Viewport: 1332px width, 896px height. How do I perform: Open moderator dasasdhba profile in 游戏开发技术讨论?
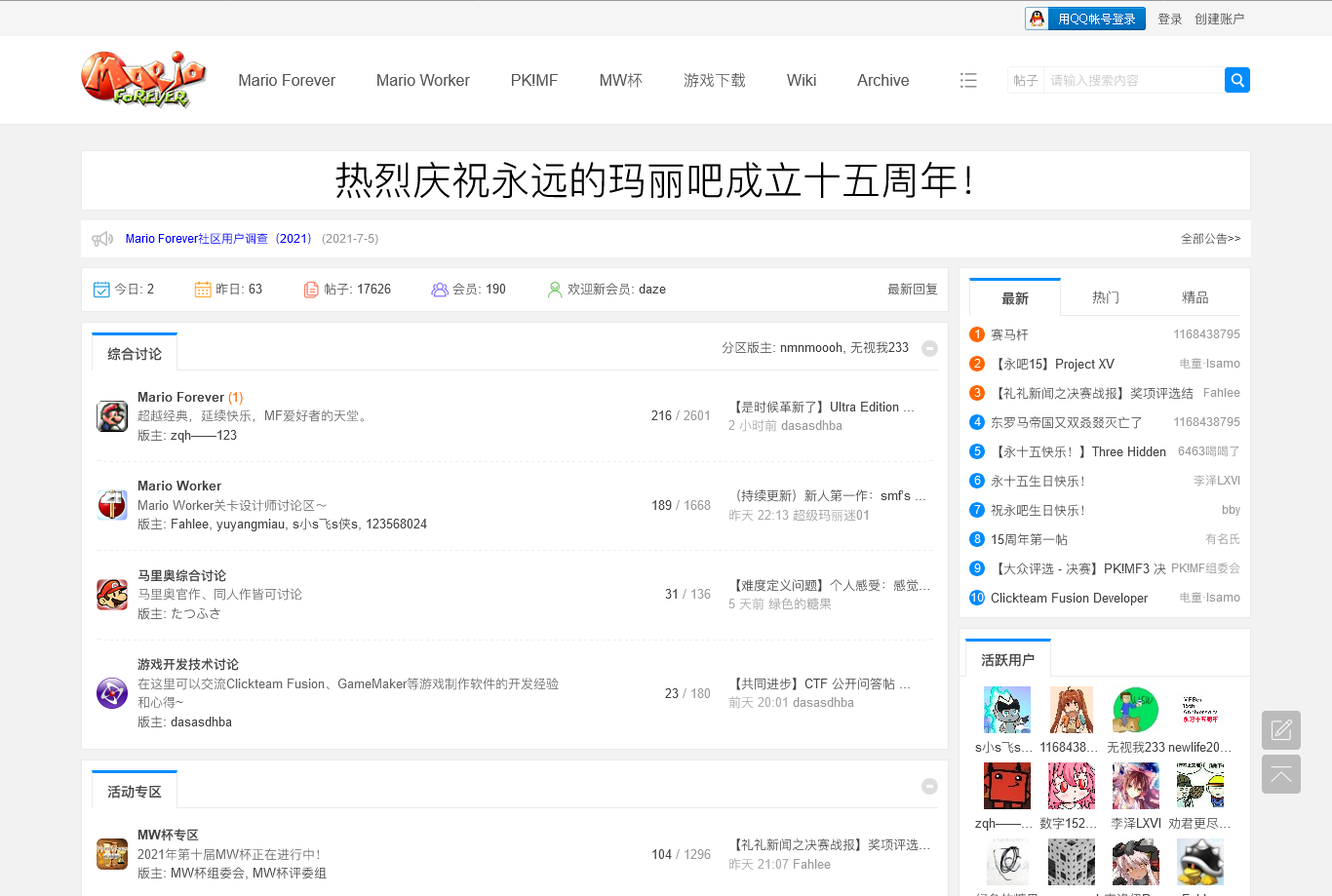201,722
